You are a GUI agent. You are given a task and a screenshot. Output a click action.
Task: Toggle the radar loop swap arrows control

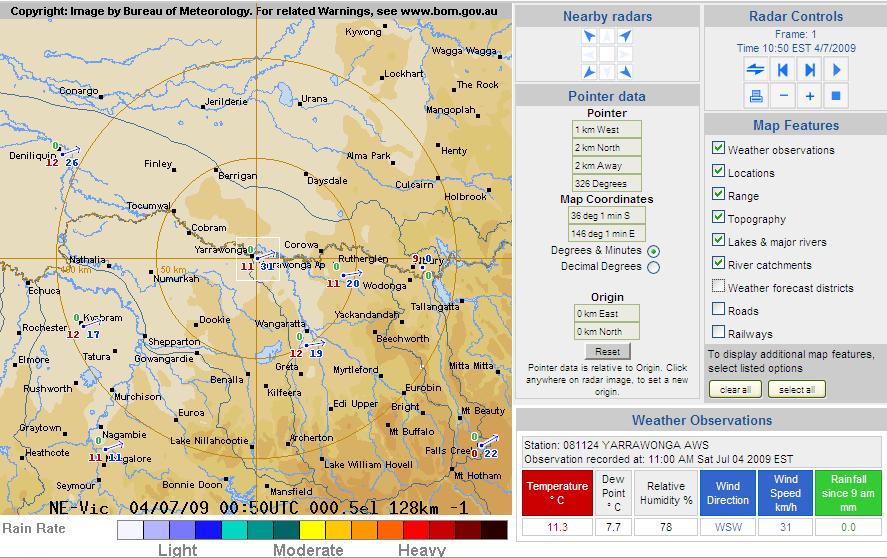pyautogui.click(x=756, y=70)
